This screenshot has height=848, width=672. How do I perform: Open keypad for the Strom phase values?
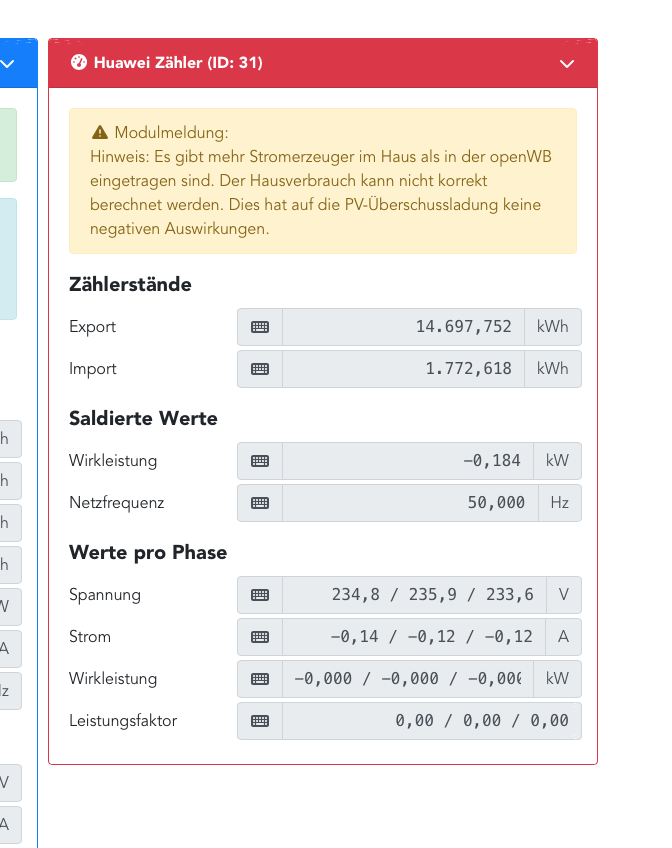[259, 637]
